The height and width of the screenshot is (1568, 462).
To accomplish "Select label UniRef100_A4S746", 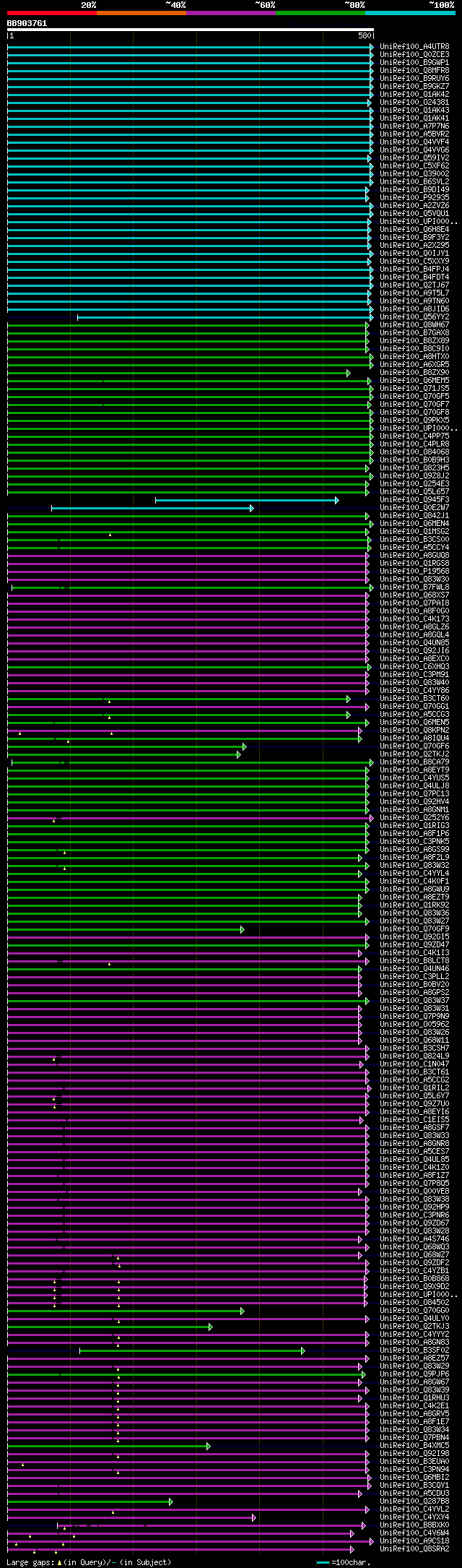I will 414,1239.
